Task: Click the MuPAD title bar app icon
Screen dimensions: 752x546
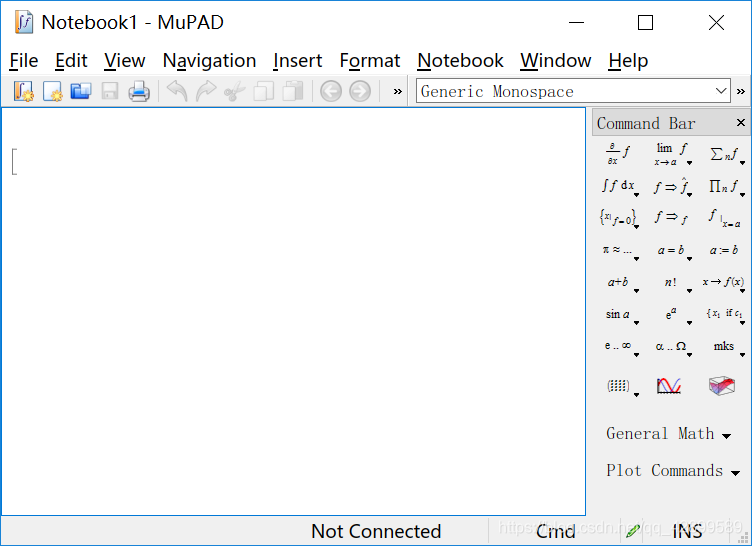Action: (x=24, y=23)
